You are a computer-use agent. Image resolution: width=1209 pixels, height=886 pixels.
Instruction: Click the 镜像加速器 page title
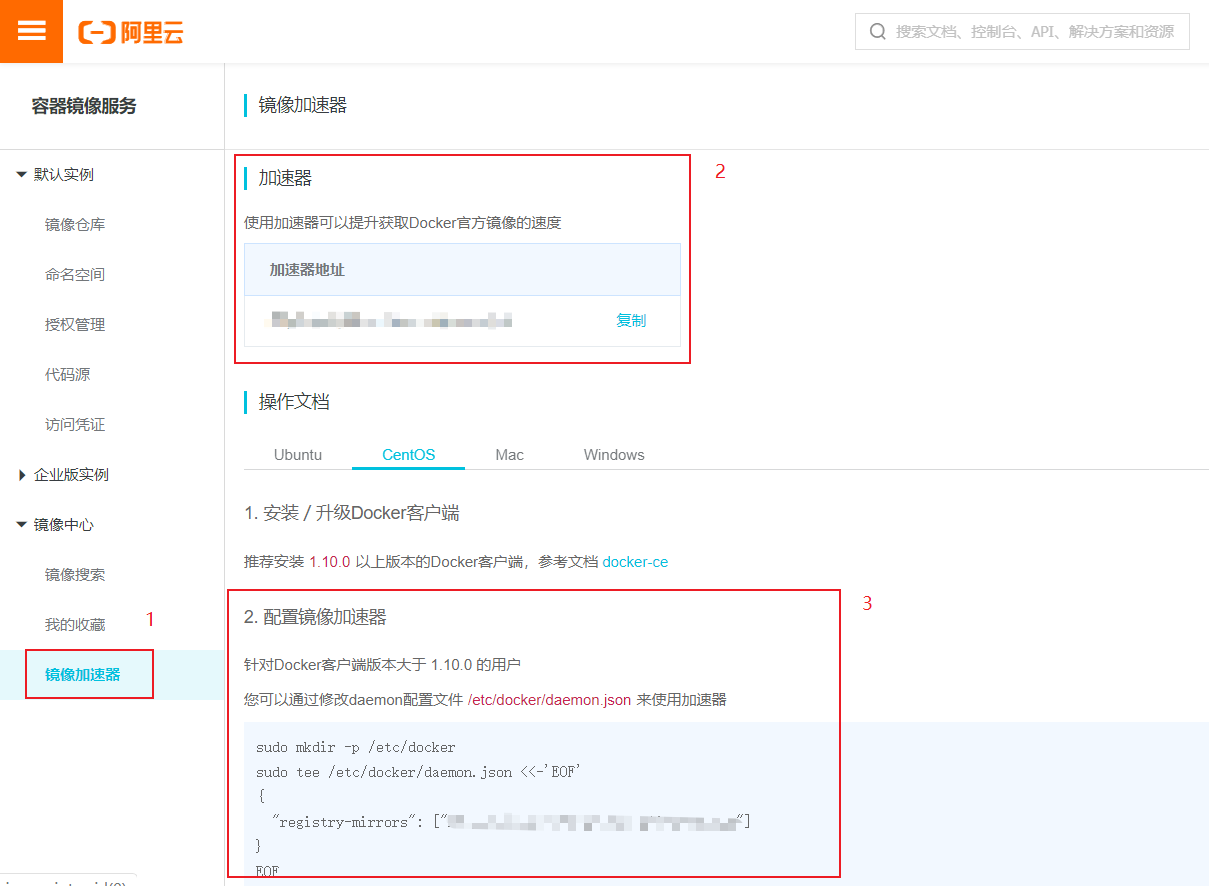[x=303, y=105]
